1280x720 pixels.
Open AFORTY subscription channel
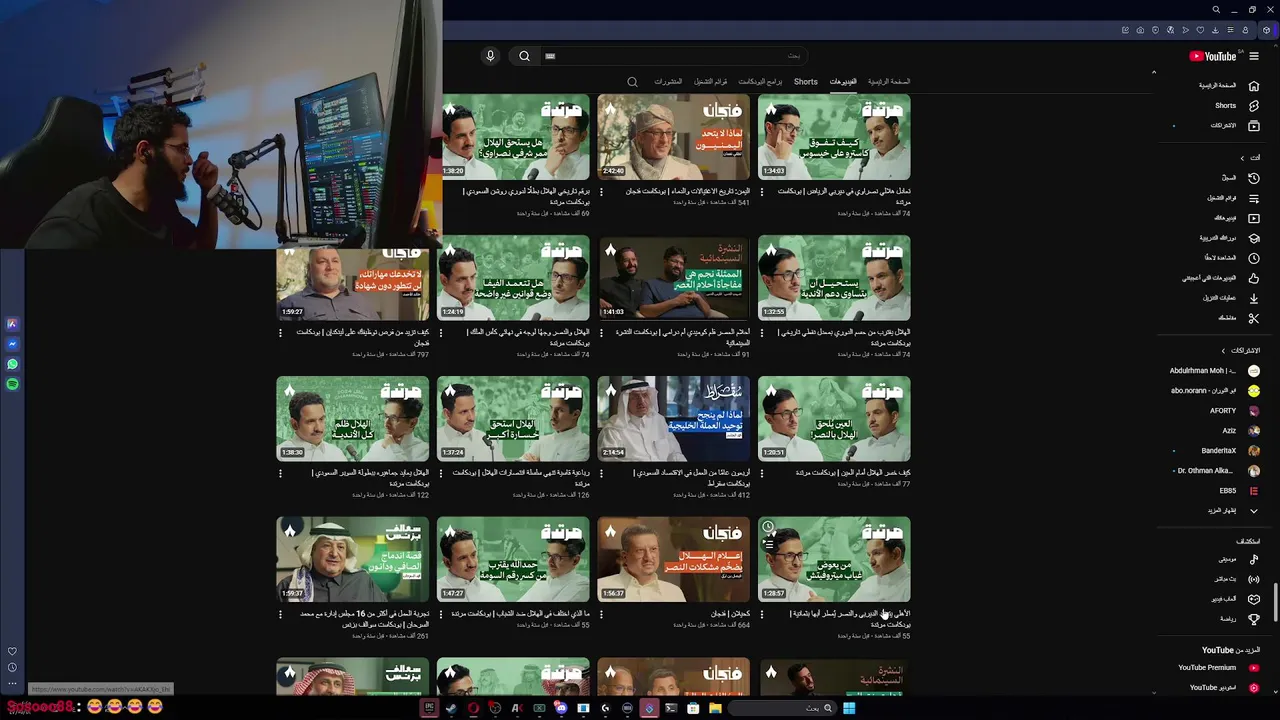[x=1234, y=411]
